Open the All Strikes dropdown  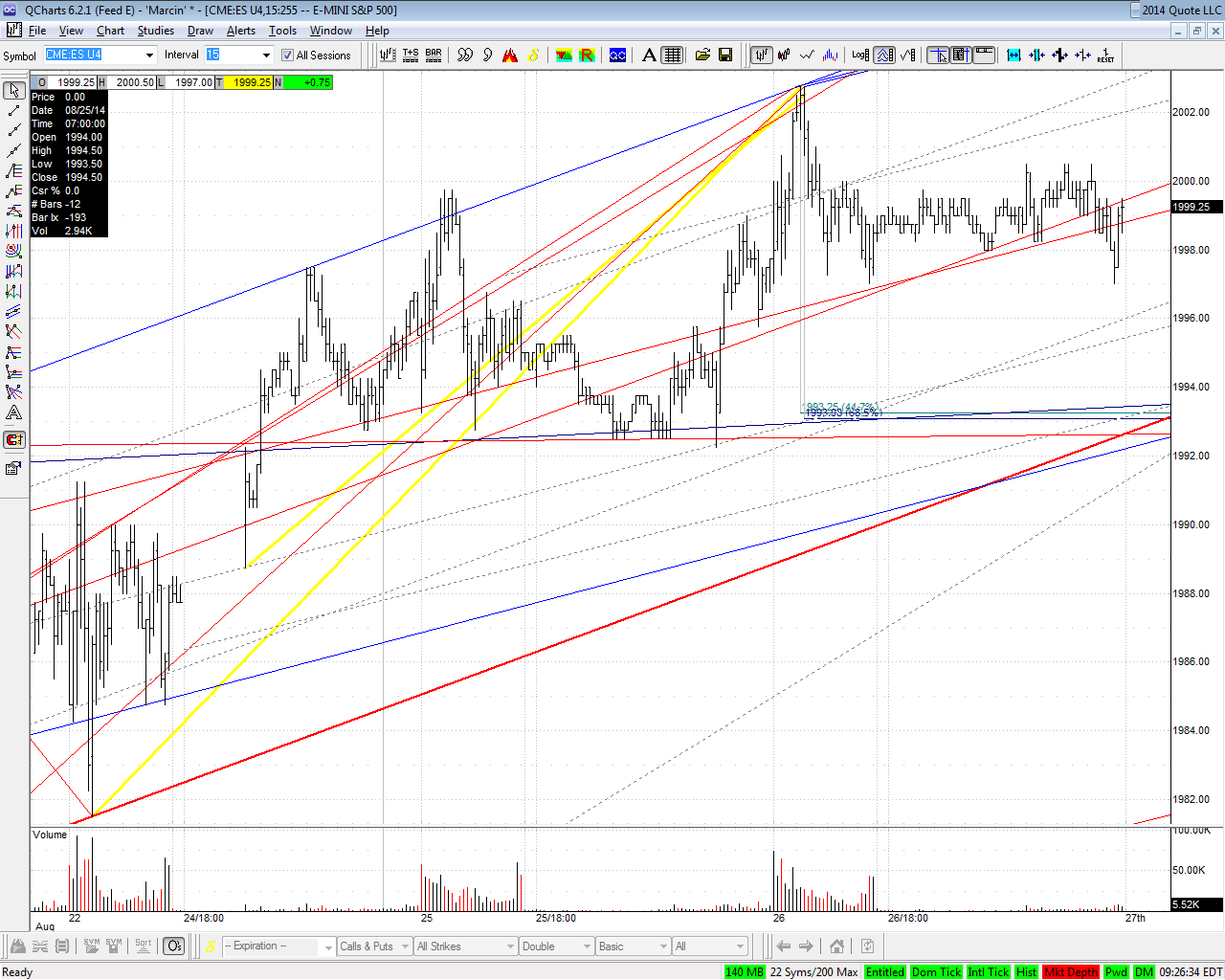pyautogui.click(x=510, y=947)
